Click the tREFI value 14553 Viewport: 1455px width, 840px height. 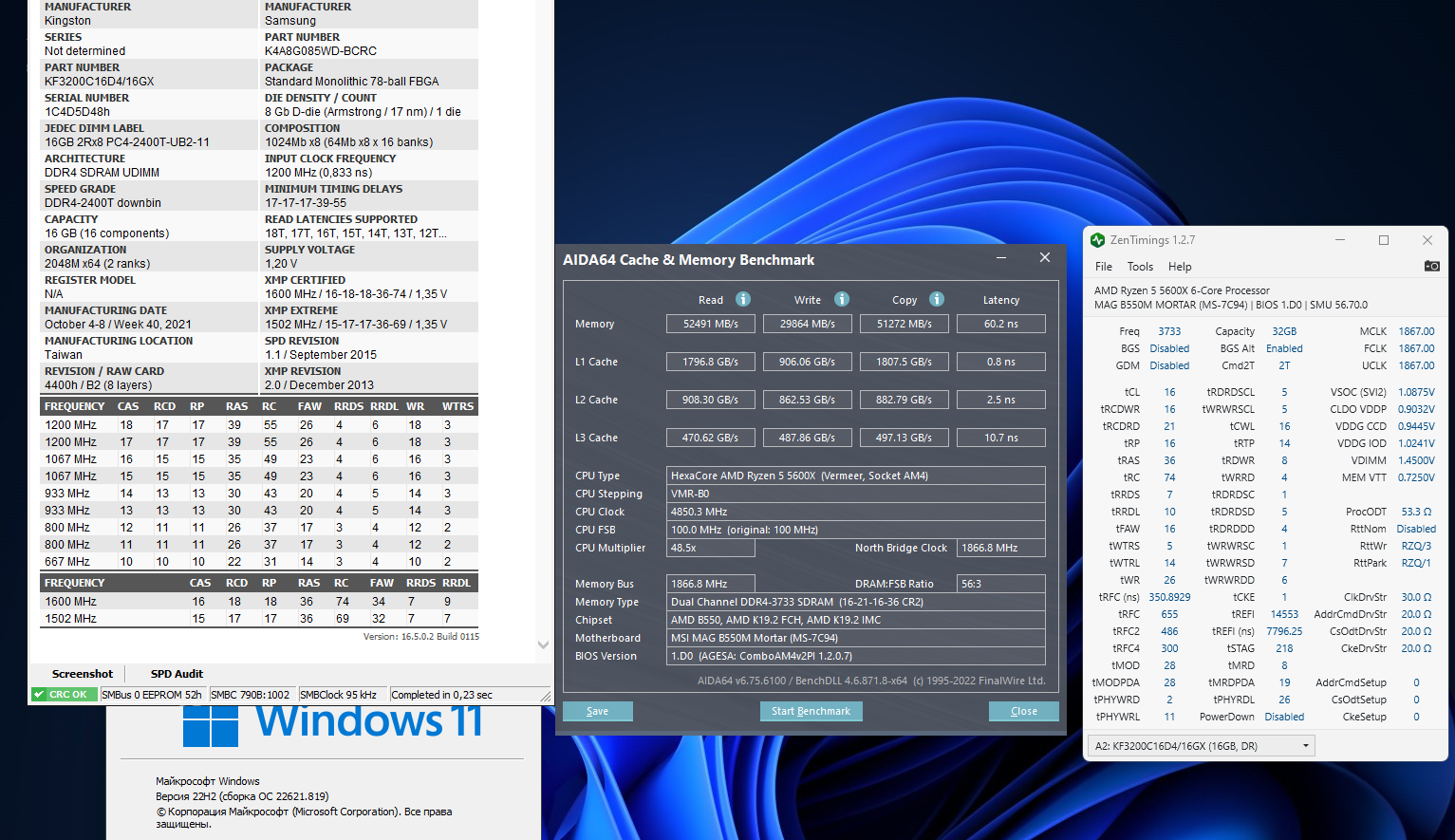point(1284,614)
